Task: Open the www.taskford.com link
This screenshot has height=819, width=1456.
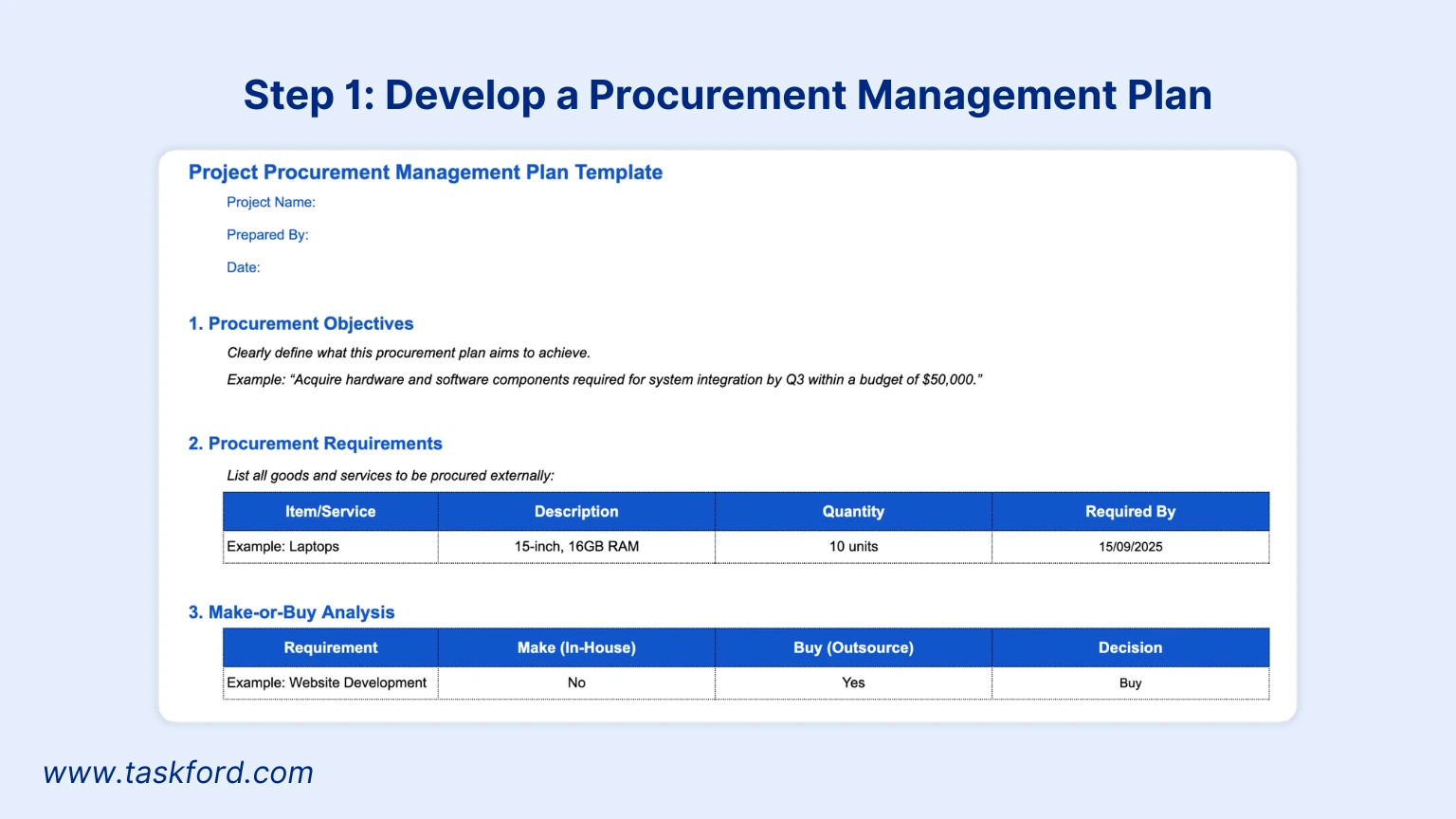Action: [179, 773]
